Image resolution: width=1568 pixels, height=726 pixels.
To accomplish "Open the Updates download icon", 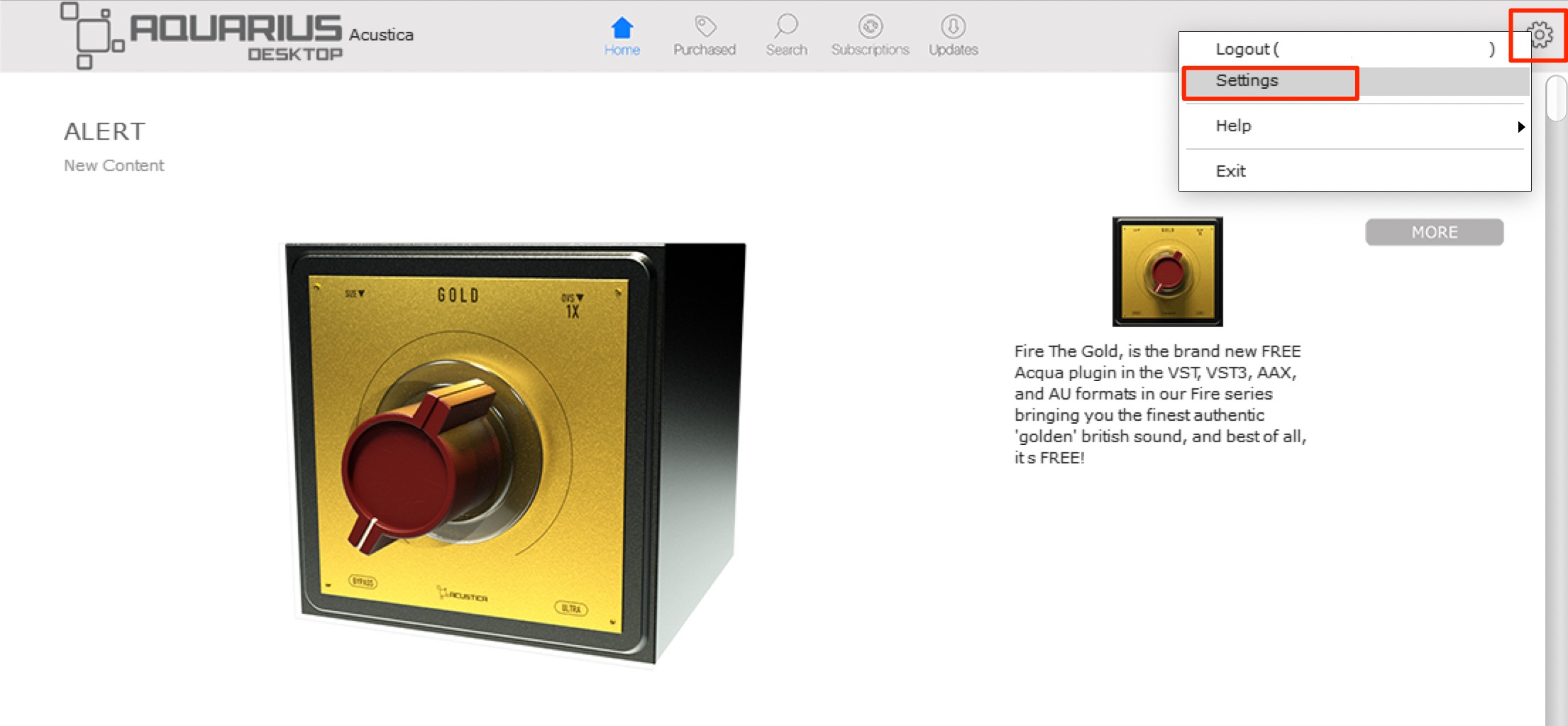I will [954, 35].
